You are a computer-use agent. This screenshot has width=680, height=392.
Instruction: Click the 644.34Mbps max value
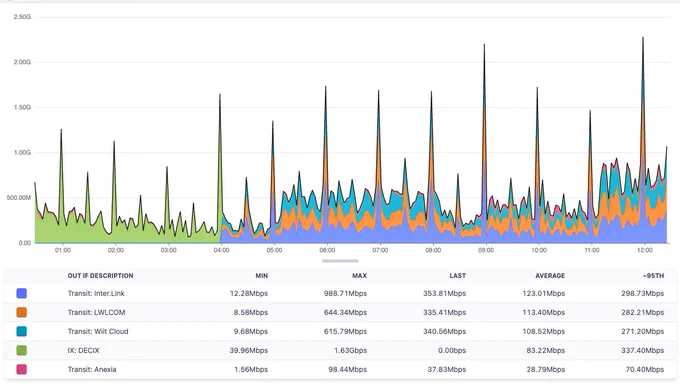[x=345, y=313]
